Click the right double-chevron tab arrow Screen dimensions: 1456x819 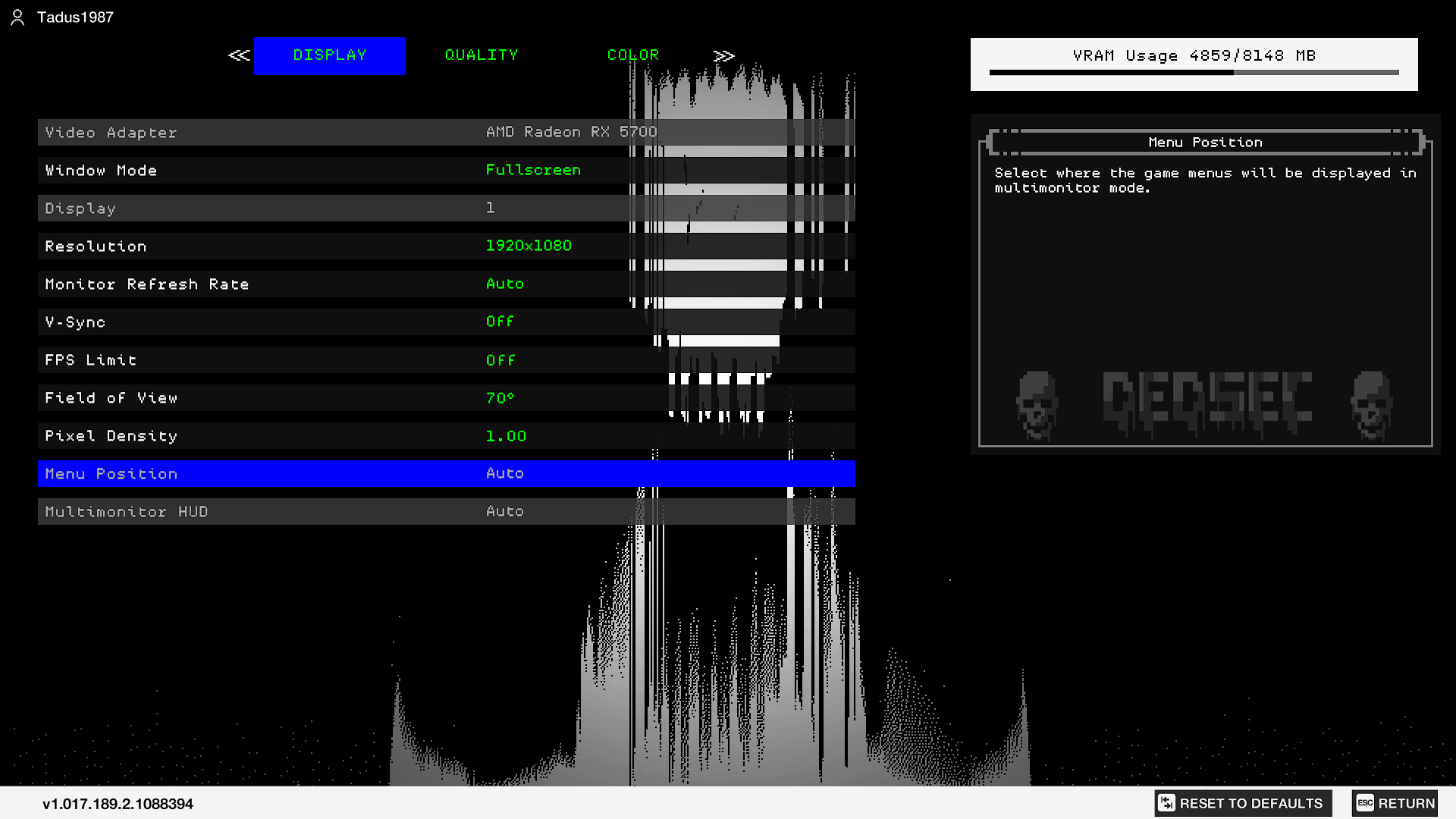[723, 55]
